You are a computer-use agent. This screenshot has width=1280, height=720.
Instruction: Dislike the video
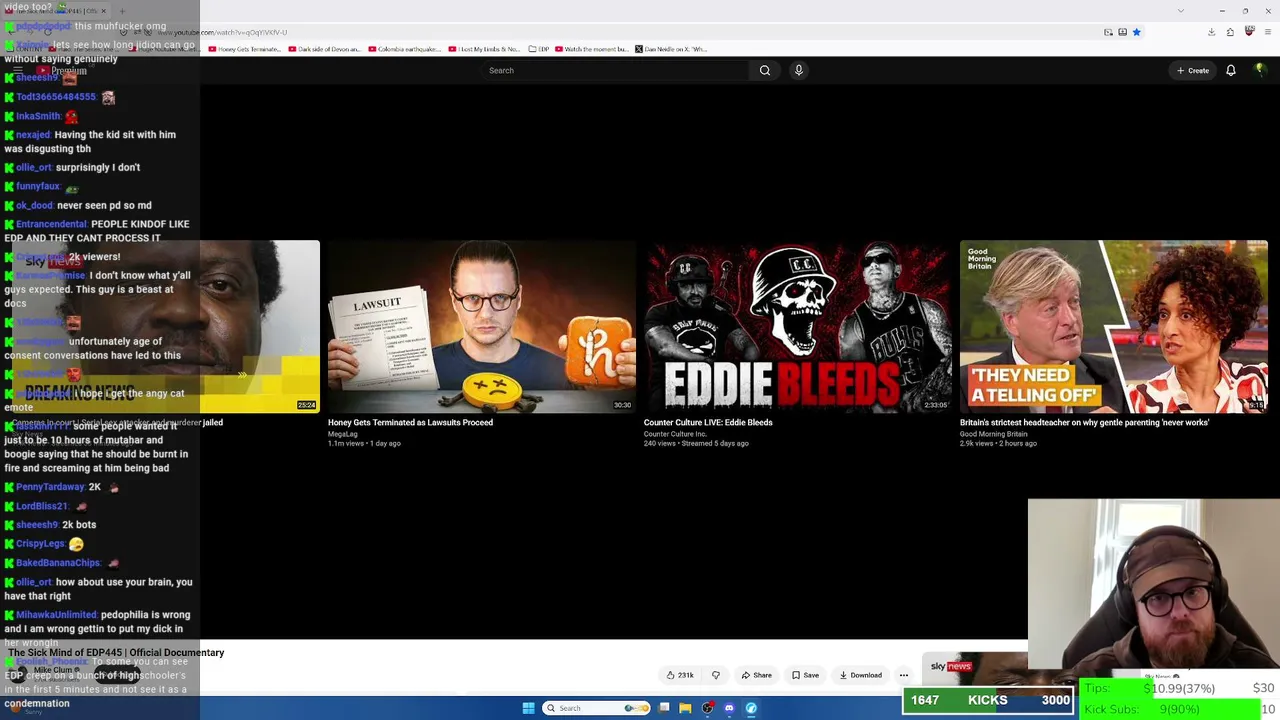pos(715,675)
